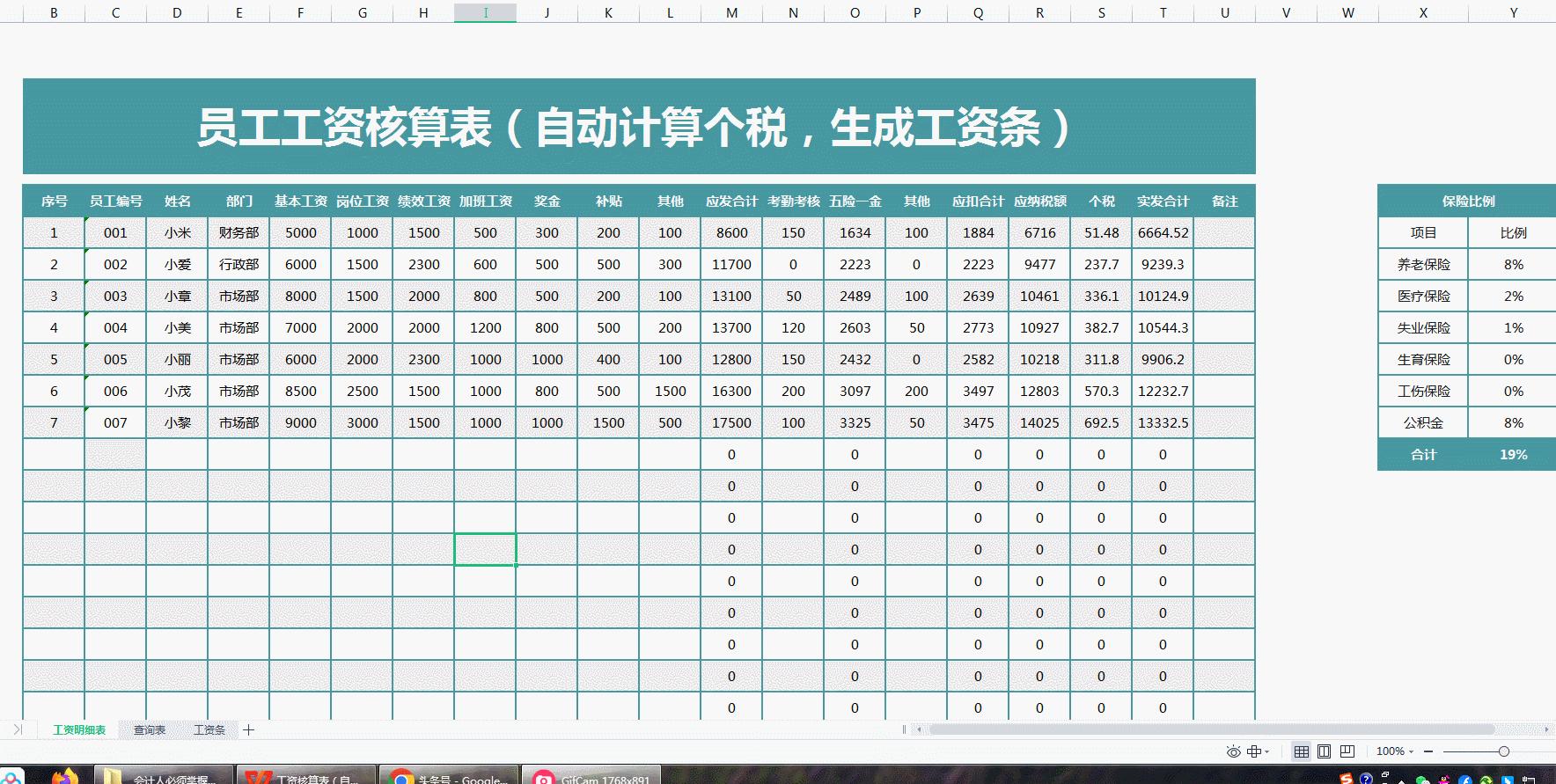The image size is (1556, 784).
Task: Click the 五险一金 column heading
Action: (855, 201)
